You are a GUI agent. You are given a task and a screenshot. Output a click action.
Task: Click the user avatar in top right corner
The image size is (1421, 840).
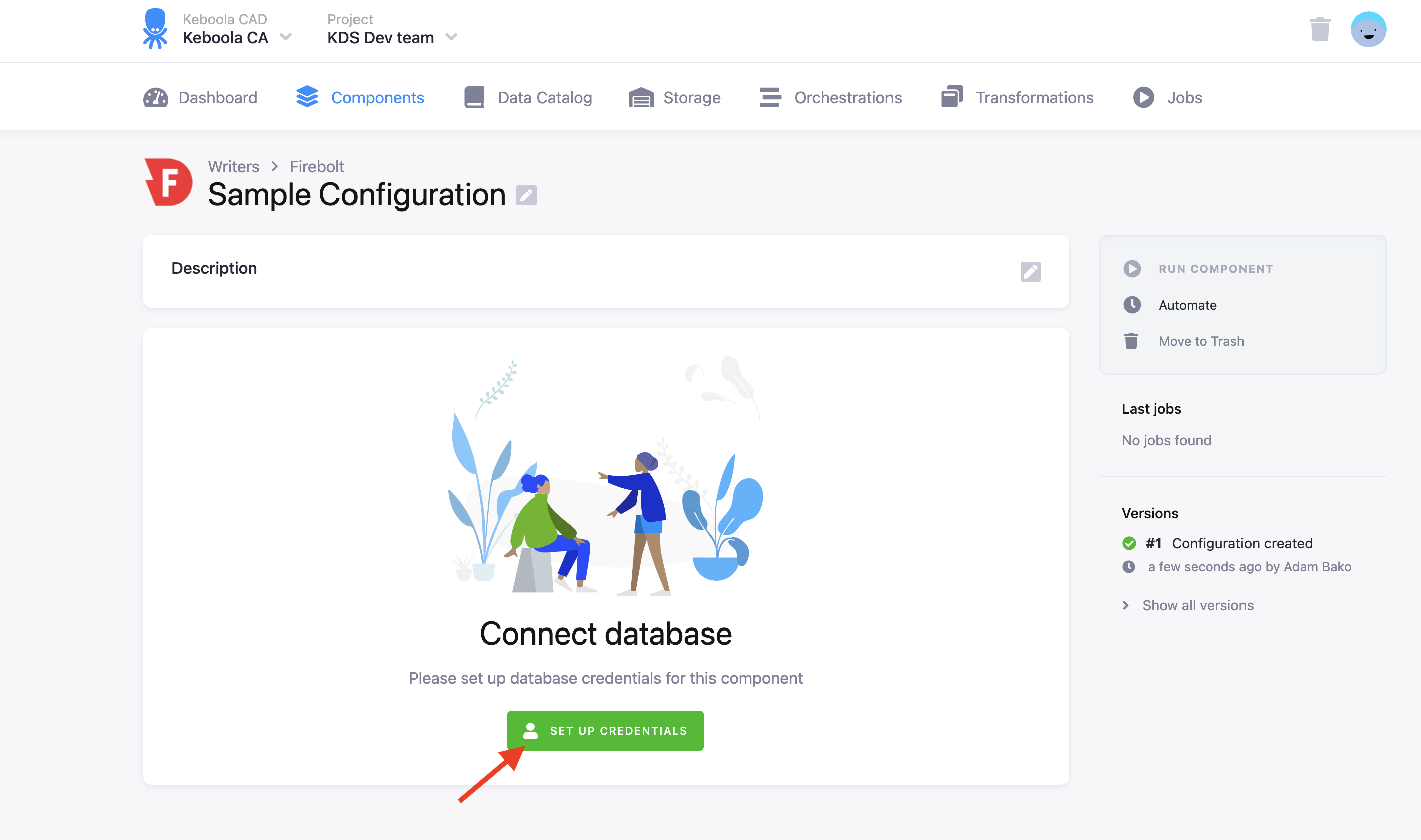point(1369,29)
